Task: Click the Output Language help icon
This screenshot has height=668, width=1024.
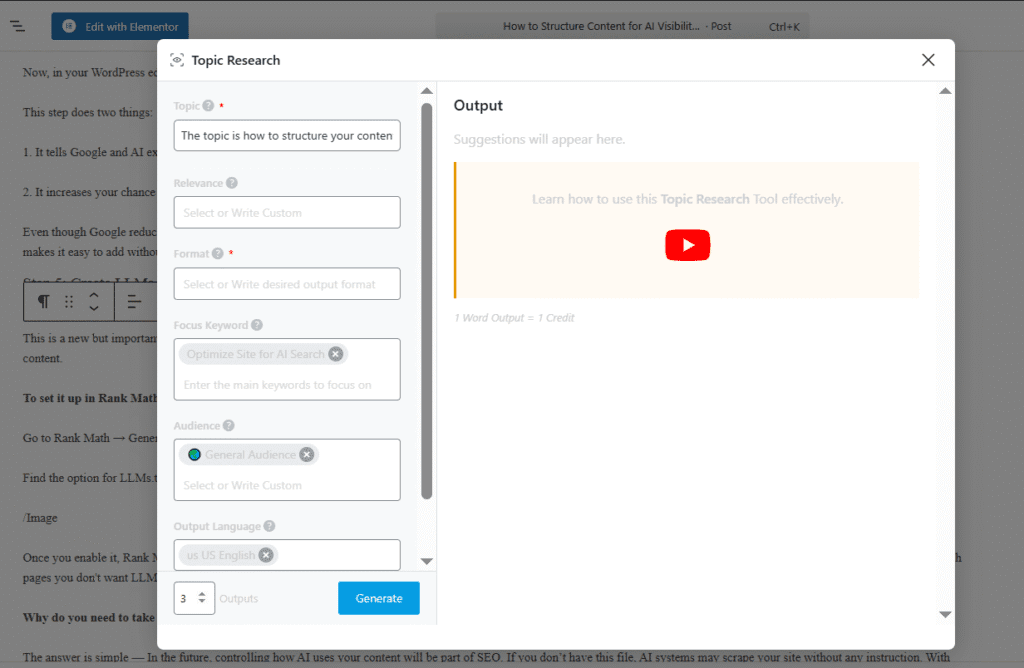Action: [x=270, y=527]
